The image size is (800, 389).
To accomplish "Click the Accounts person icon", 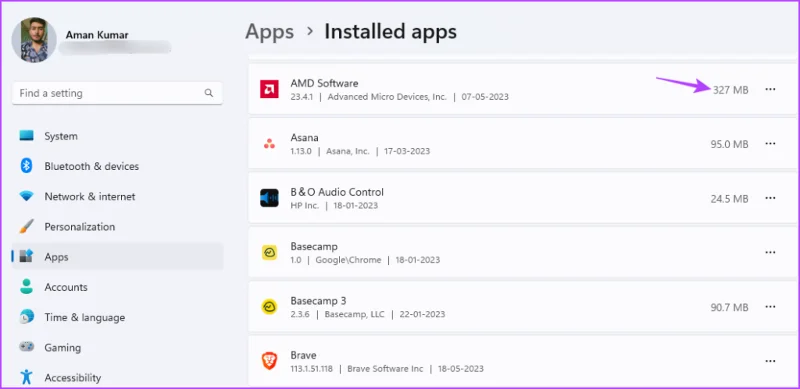I will (x=27, y=286).
